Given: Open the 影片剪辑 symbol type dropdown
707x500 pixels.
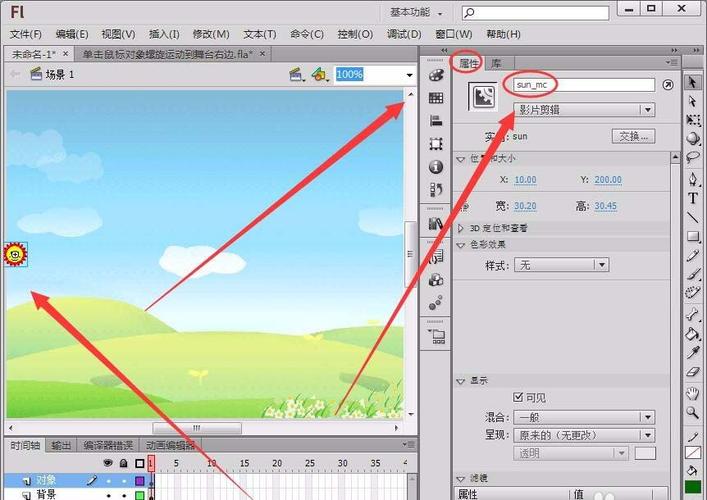Looking at the screenshot, I should click(x=584, y=110).
